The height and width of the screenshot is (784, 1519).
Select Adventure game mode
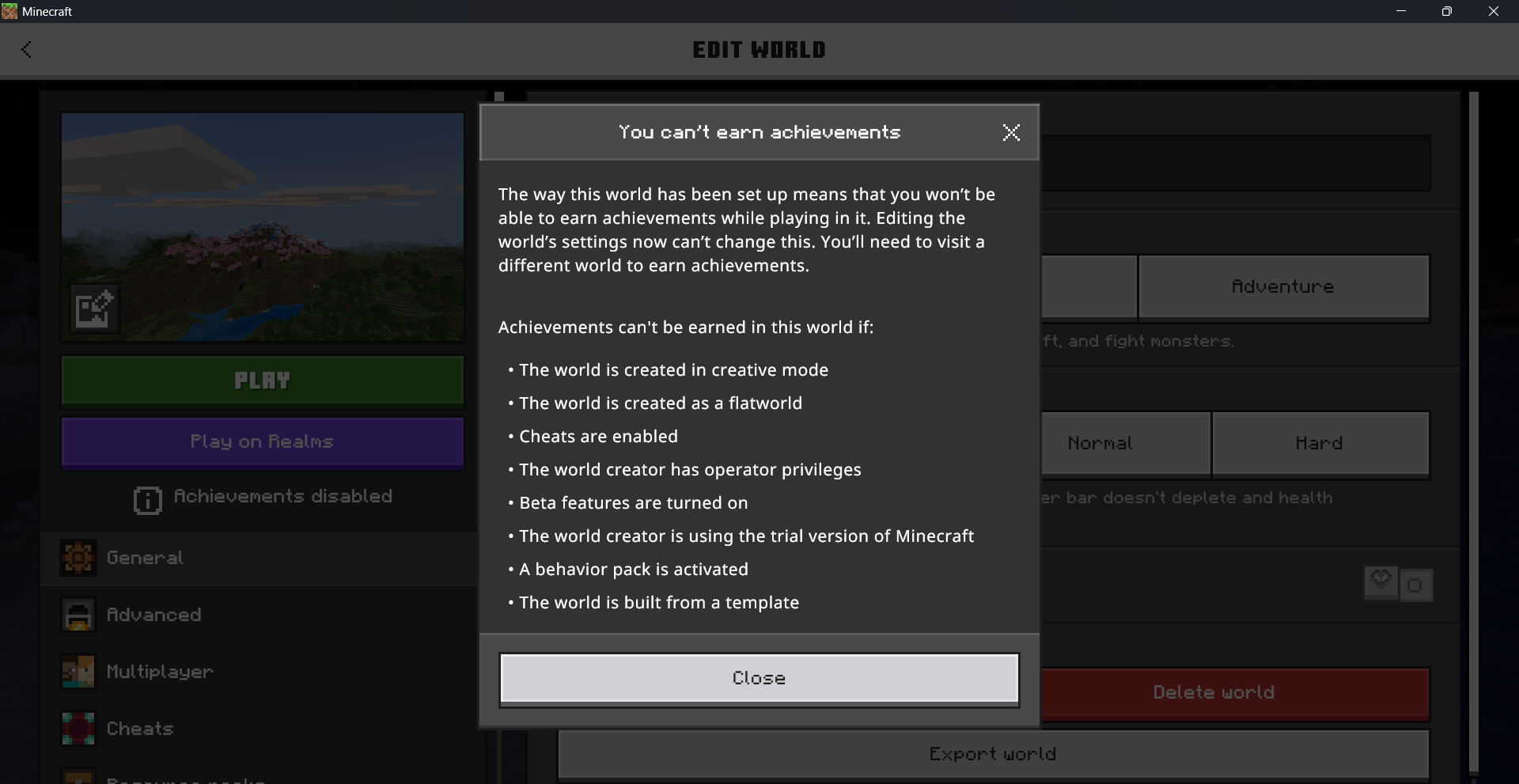(1283, 287)
